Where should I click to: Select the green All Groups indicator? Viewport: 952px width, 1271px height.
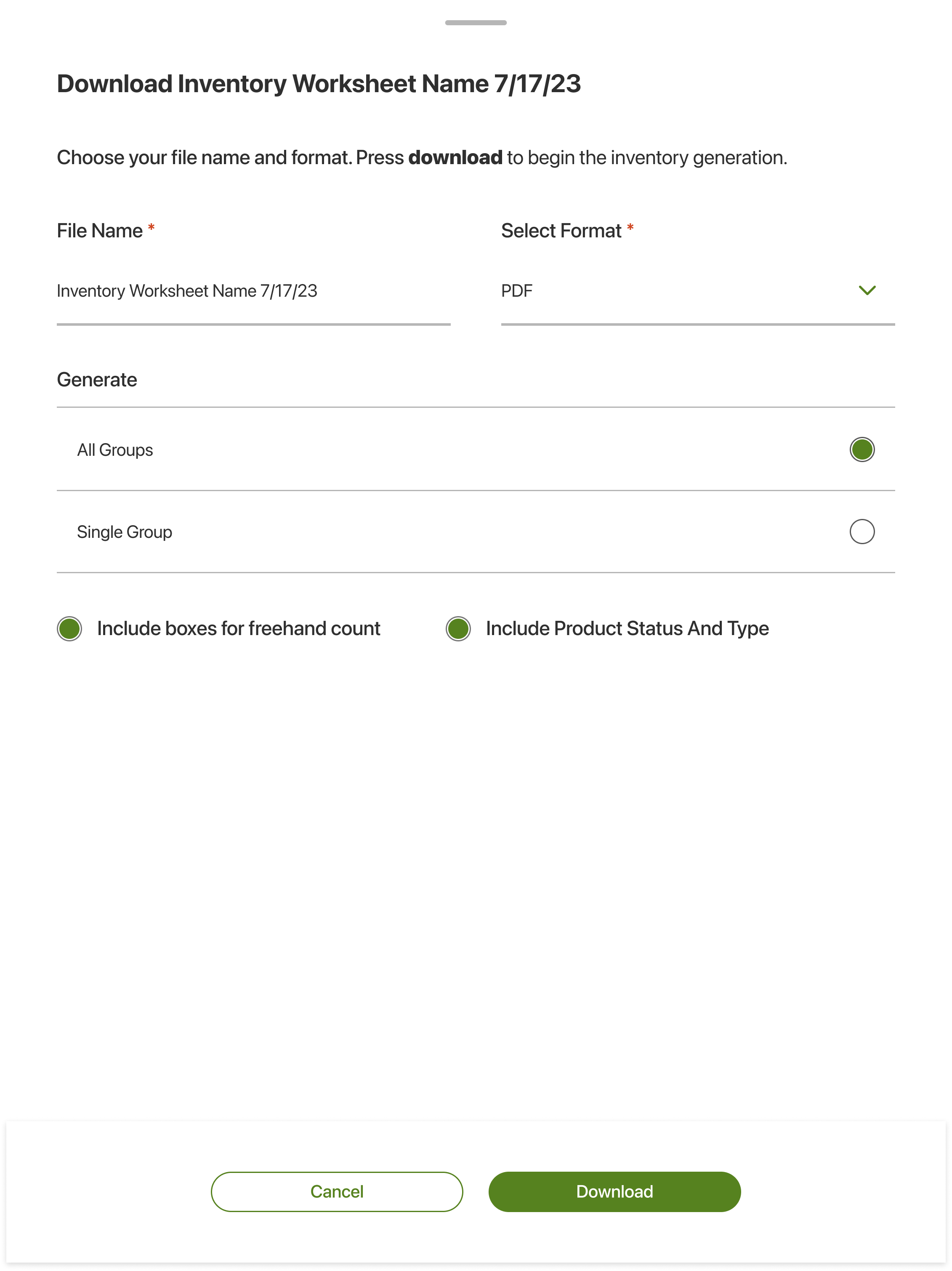coord(861,450)
